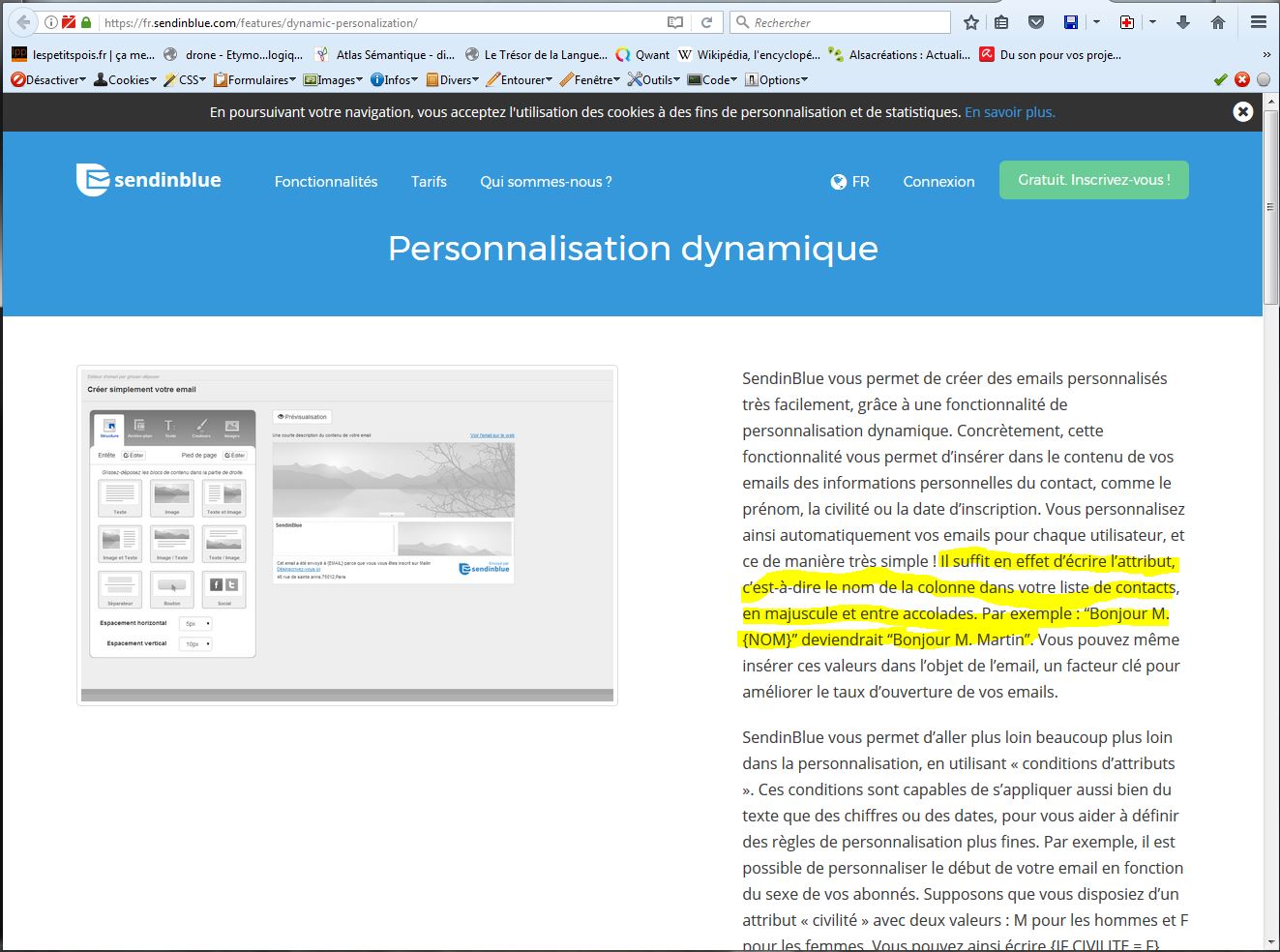Expand the Cookies developer toolbar dropdown

tap(125, 80)
